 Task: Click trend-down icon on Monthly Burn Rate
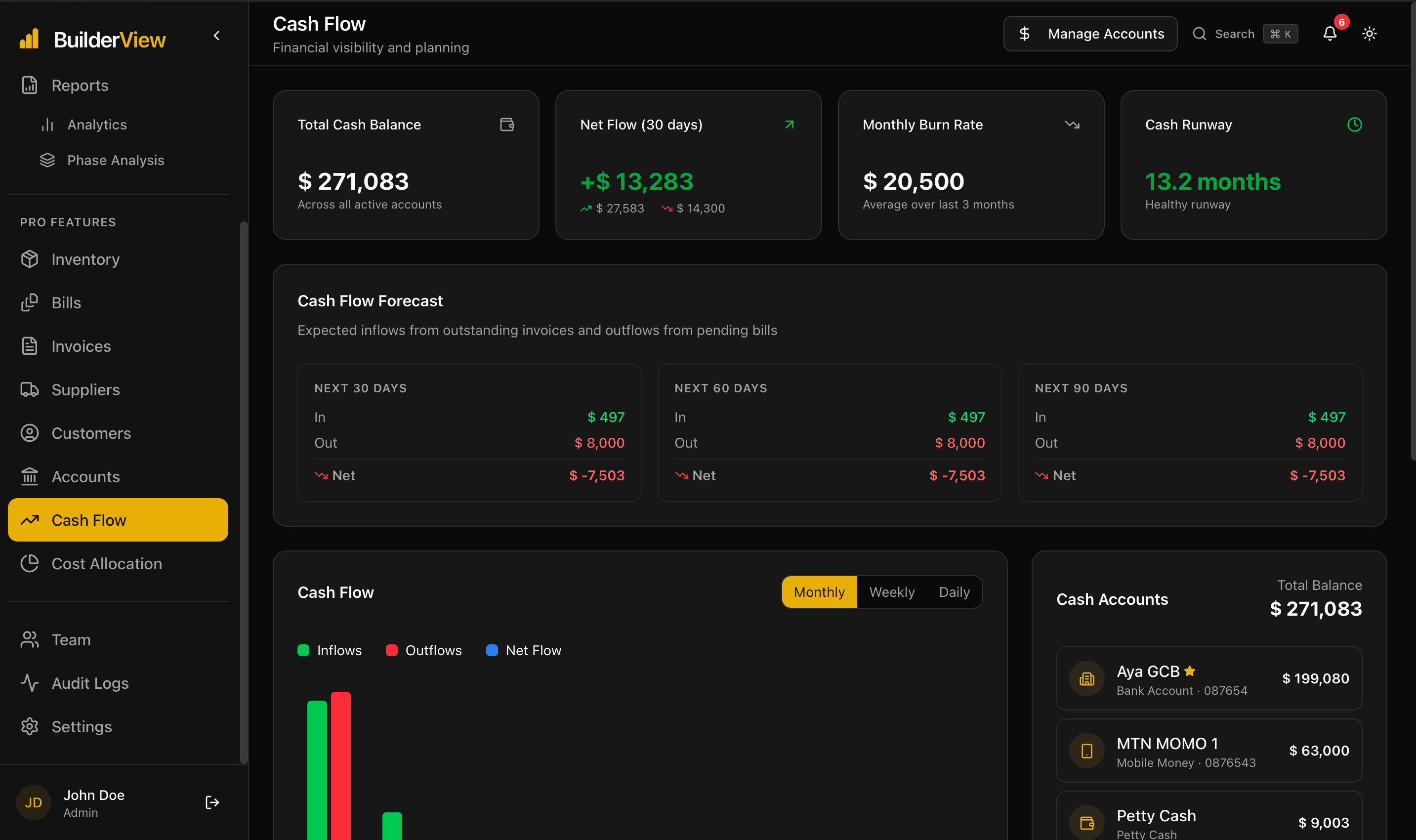tap(1072, 125)
